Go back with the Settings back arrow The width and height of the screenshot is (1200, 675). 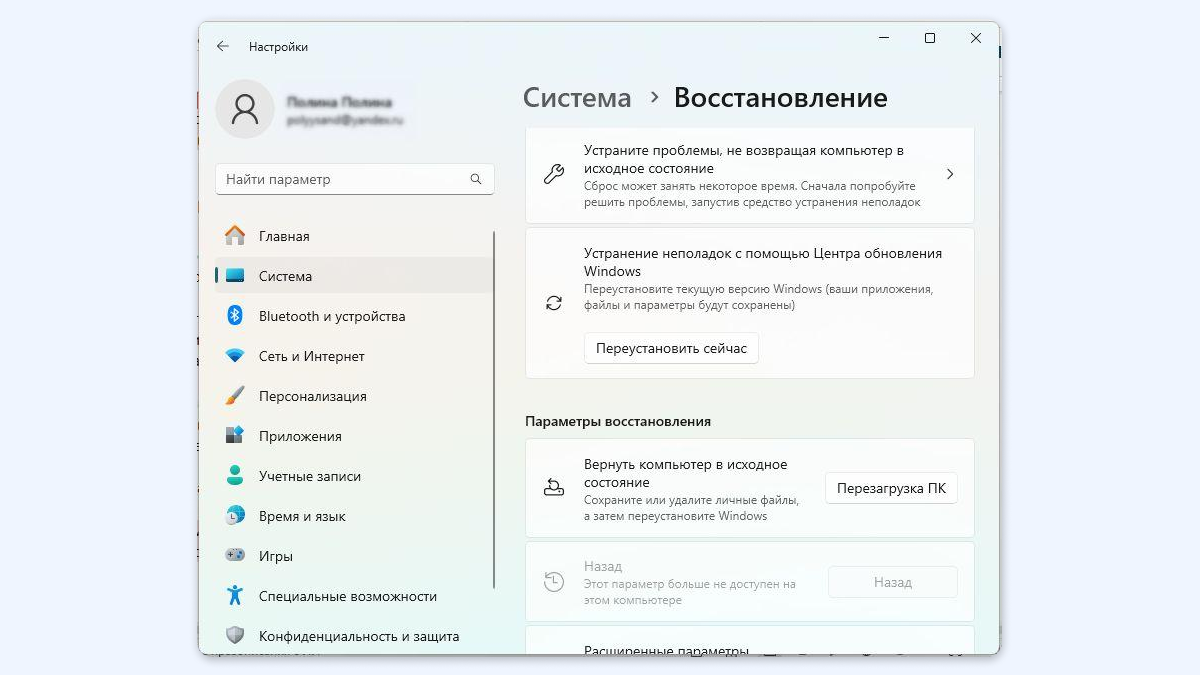[x=222, y=47]
